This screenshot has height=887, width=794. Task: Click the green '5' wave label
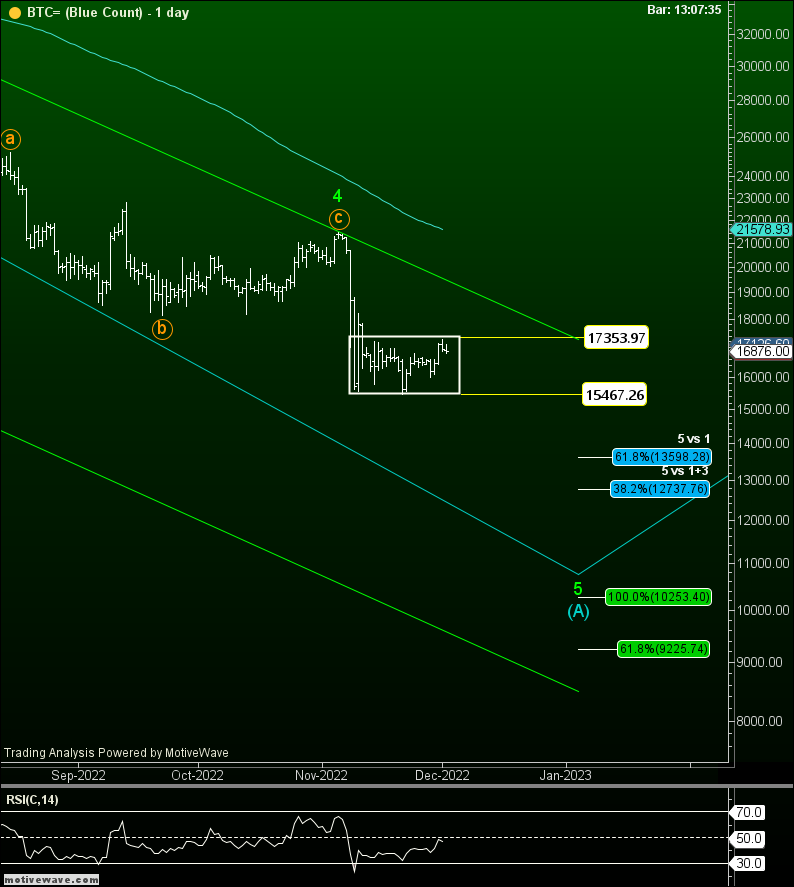(577, 589)
